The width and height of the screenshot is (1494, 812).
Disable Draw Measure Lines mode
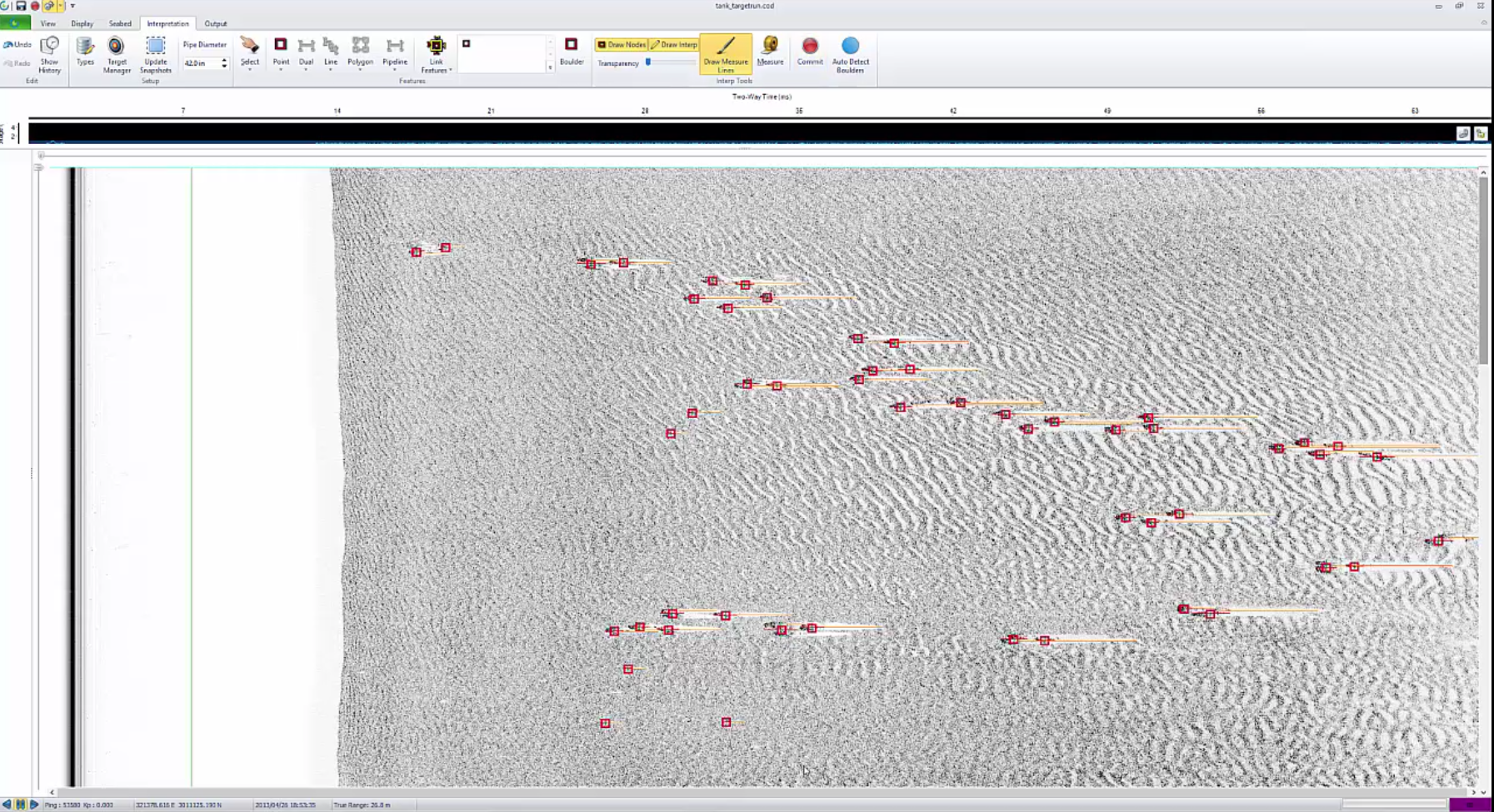coord(727,54)
